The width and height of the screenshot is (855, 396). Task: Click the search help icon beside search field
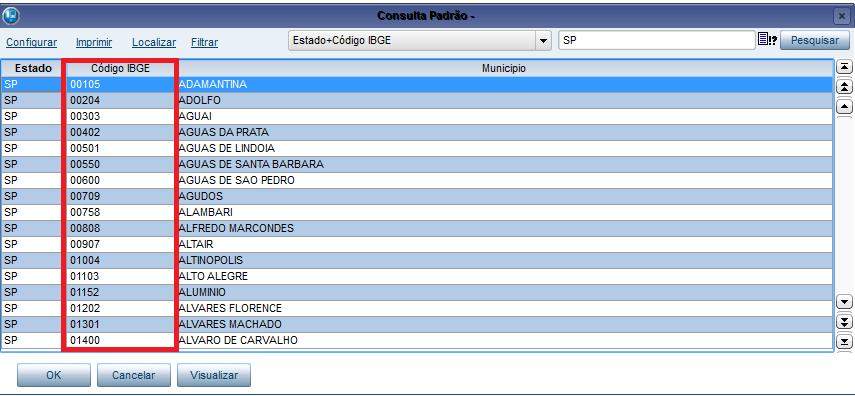tap(767, 40)
